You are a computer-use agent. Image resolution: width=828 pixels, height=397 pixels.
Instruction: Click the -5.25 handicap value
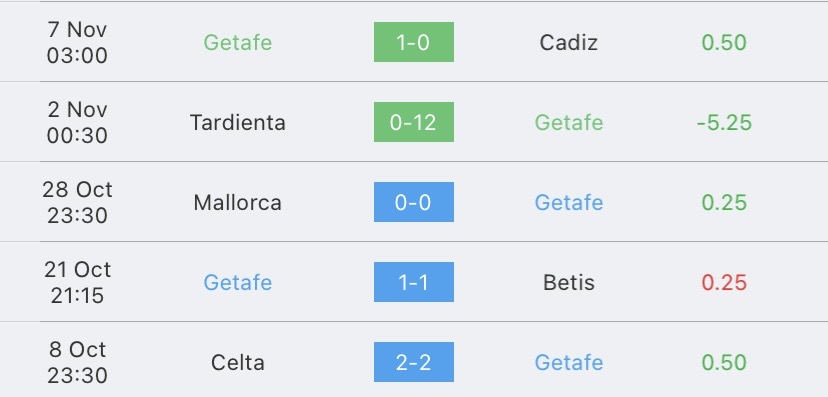pos(724,122)
